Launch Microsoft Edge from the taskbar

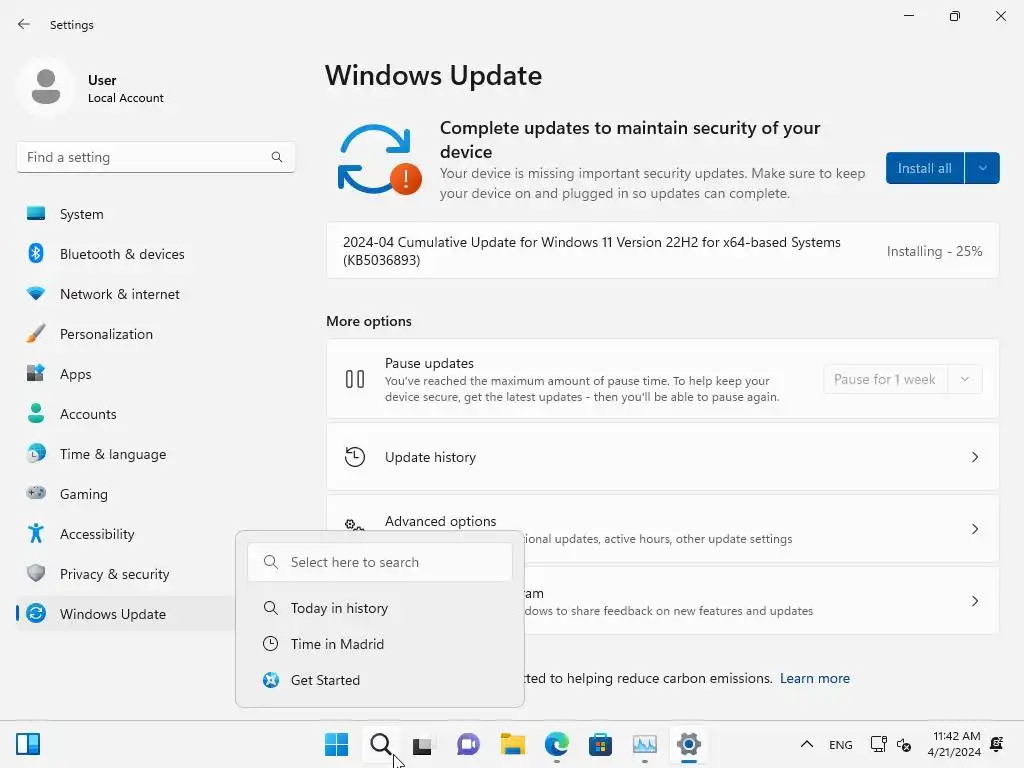pyautogui.click(x=556, y=744)
